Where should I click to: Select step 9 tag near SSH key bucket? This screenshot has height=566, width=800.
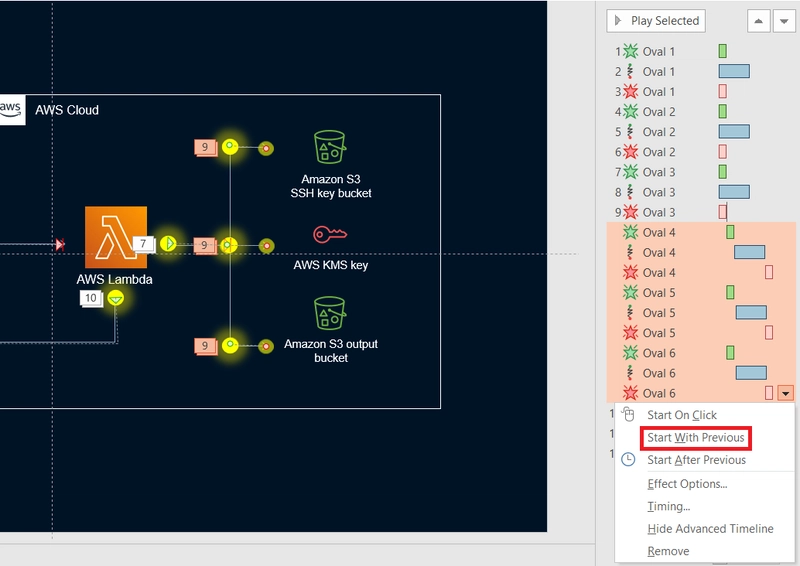(x=205, y=147)
